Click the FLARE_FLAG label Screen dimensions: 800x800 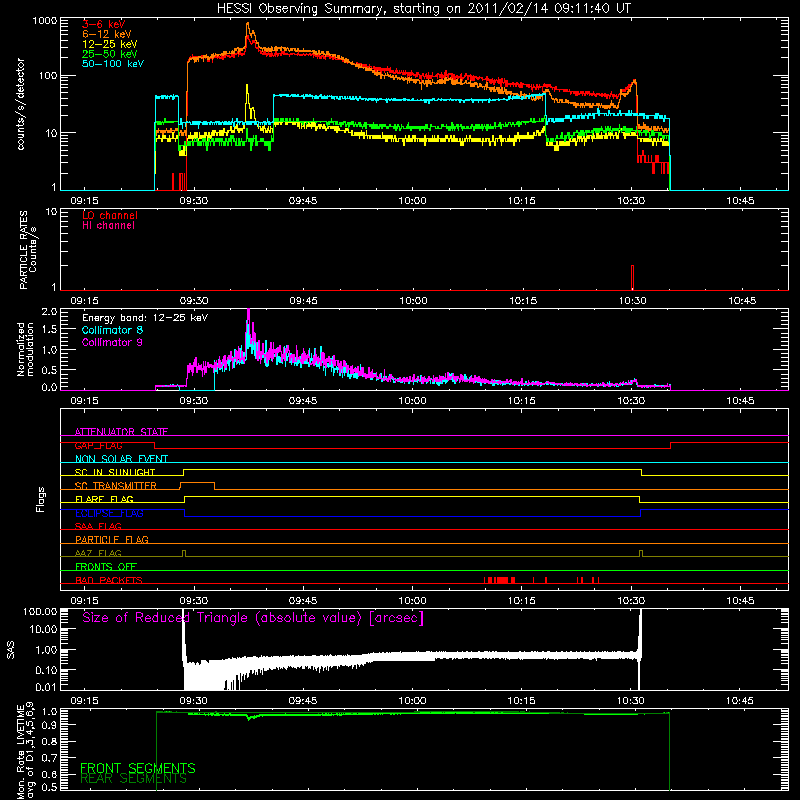pos(104,499)
